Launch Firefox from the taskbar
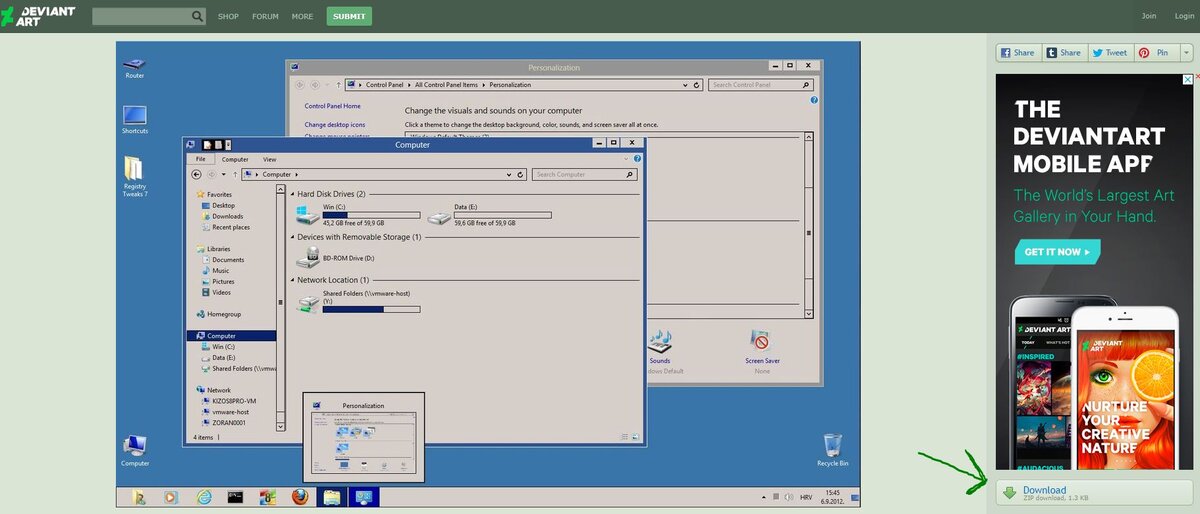This screenshot has width=1200, height=514. point(298,497)
